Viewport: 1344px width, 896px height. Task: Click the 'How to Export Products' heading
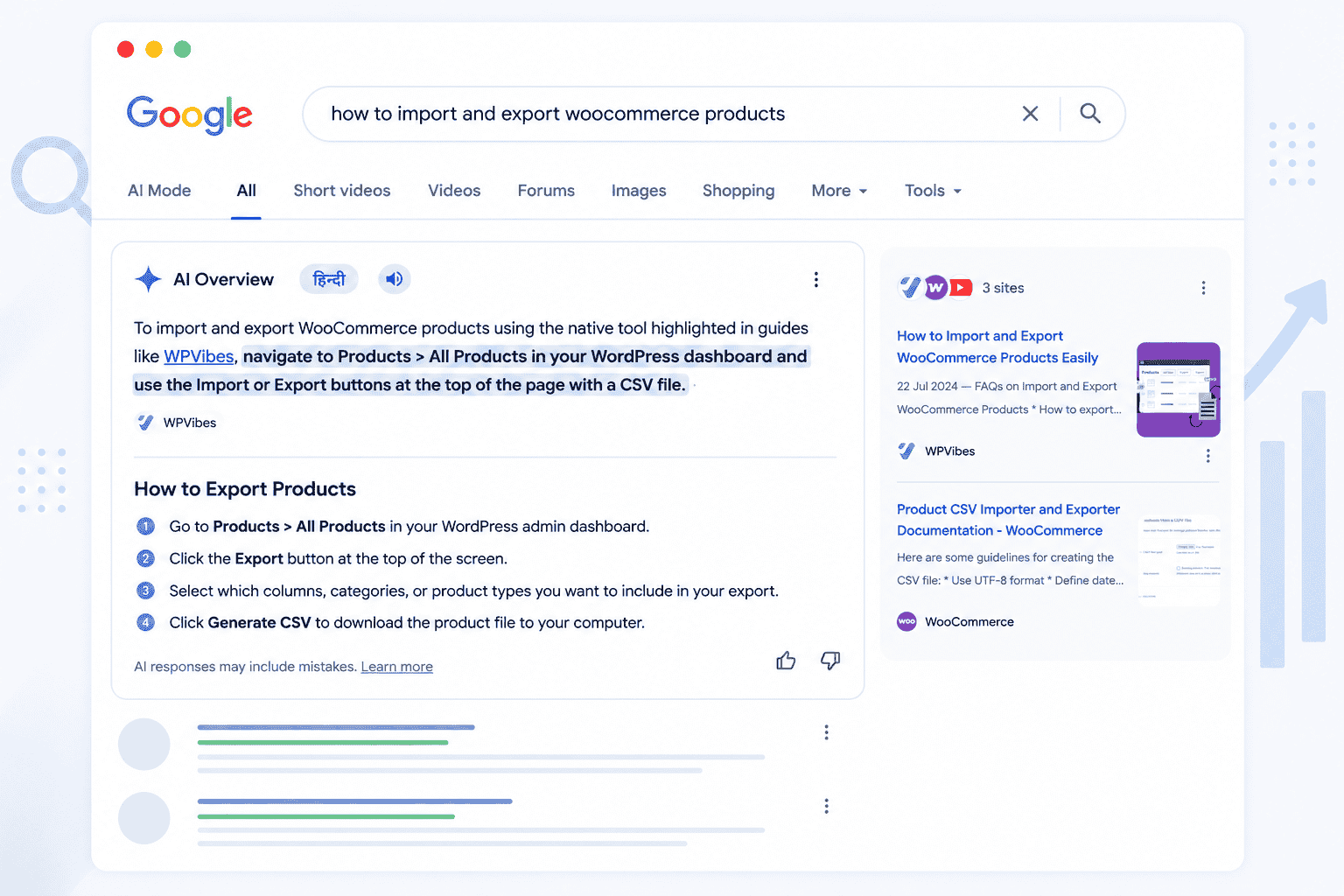tap(245, 489)
